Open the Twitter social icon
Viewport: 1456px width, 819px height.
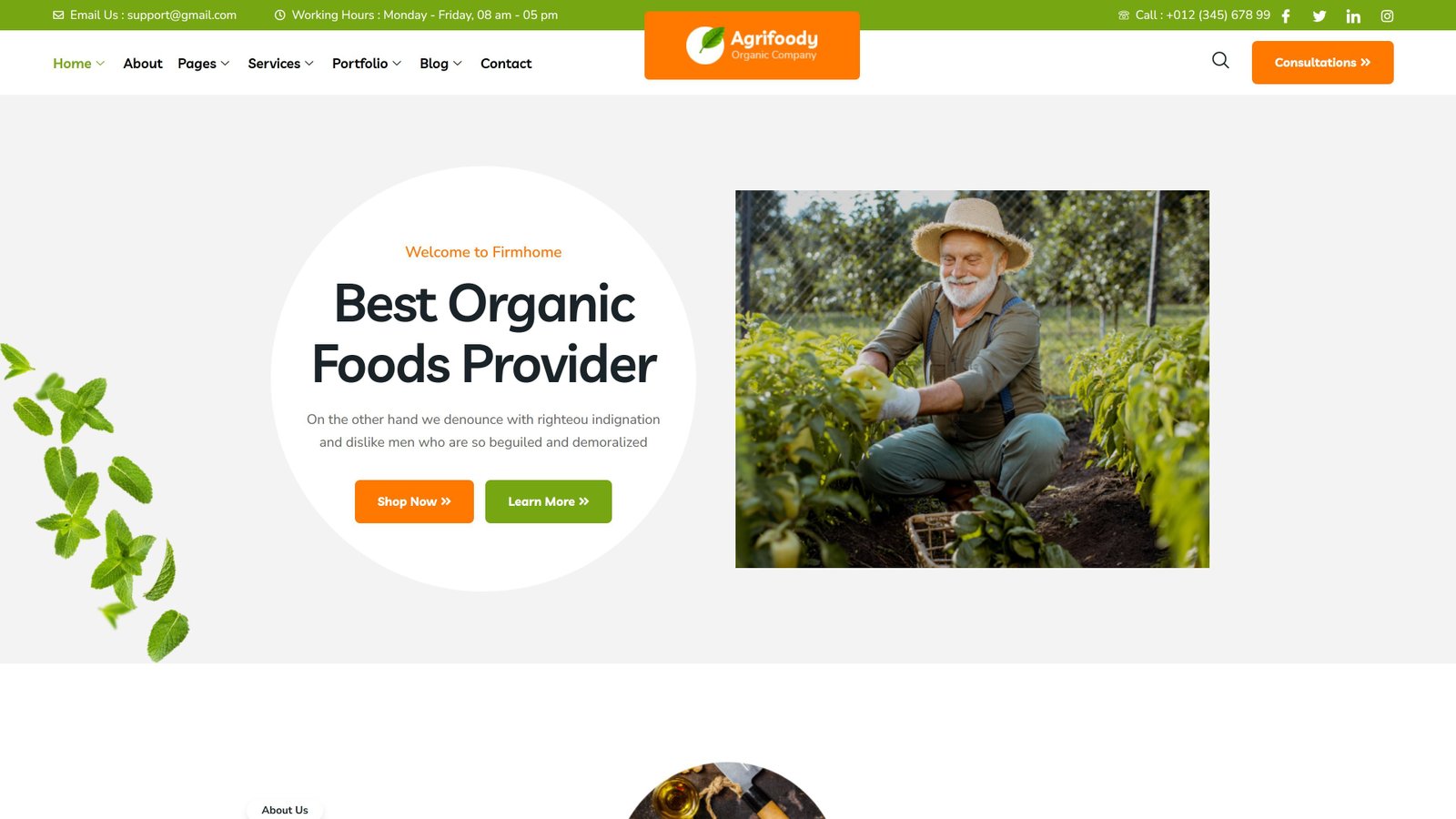[1319, 16]
